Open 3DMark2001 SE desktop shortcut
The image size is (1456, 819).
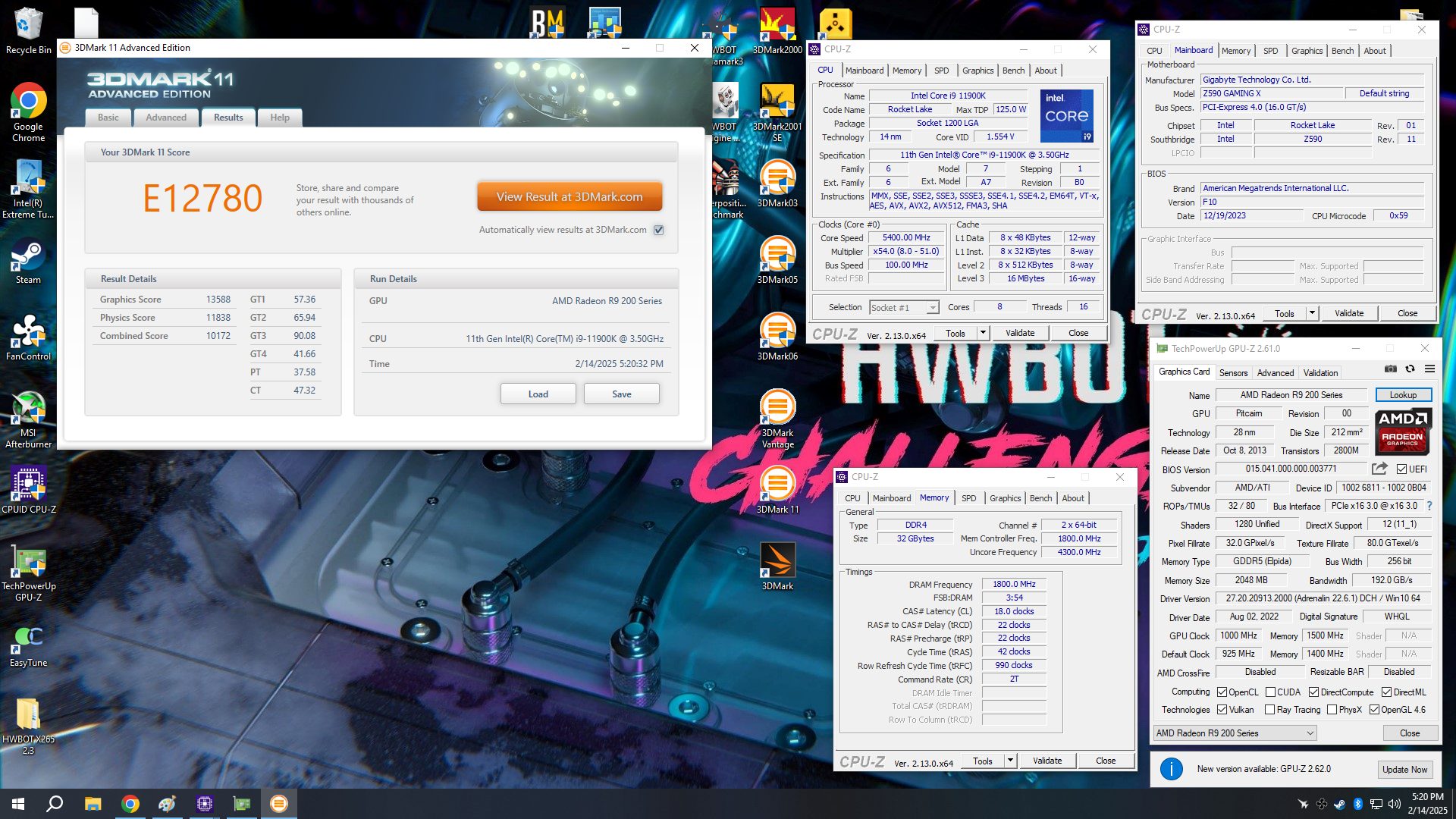[x=777, y=112]
